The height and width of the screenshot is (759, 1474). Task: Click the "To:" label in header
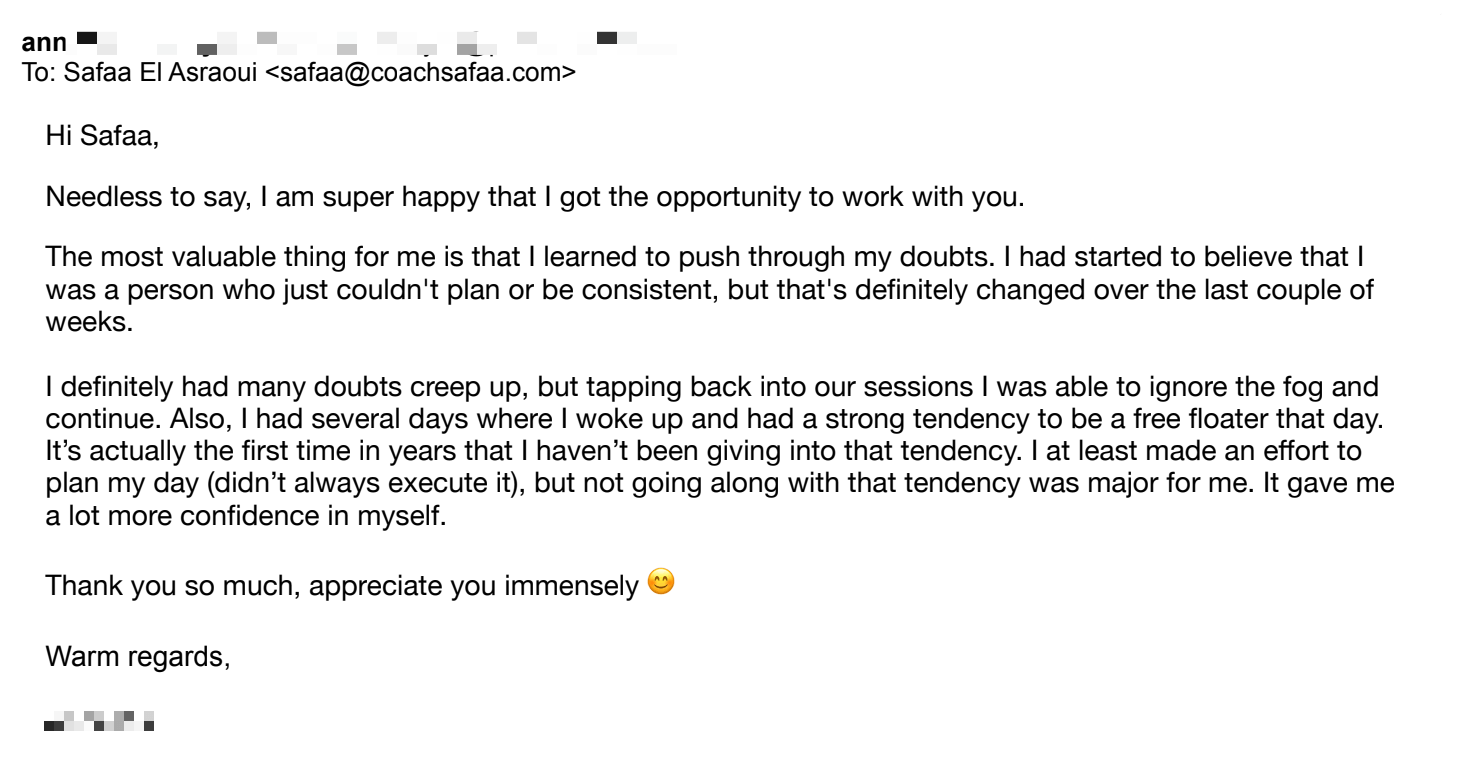[x=37, y=72]
